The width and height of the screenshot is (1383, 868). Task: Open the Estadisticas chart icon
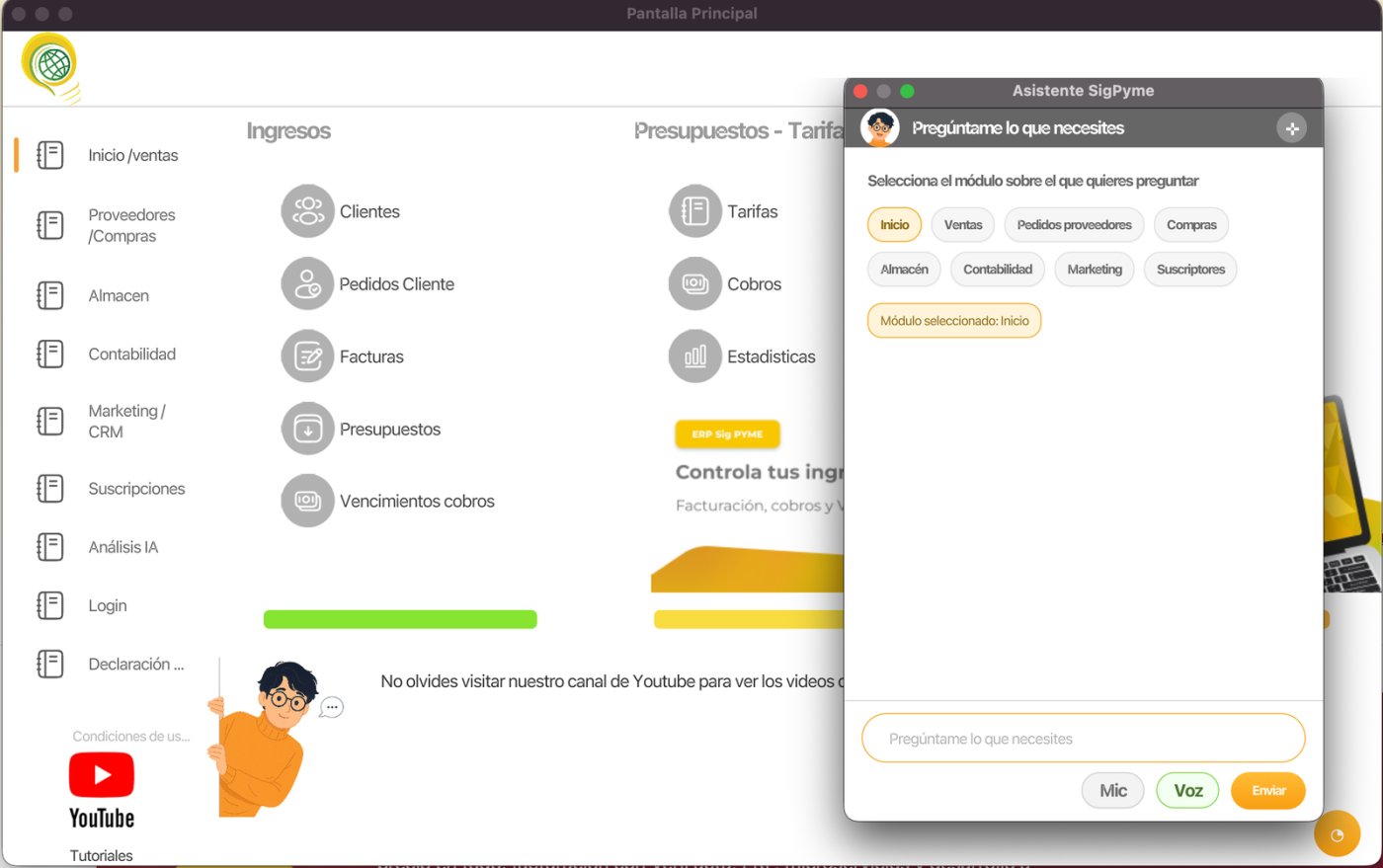coord(695,356)
